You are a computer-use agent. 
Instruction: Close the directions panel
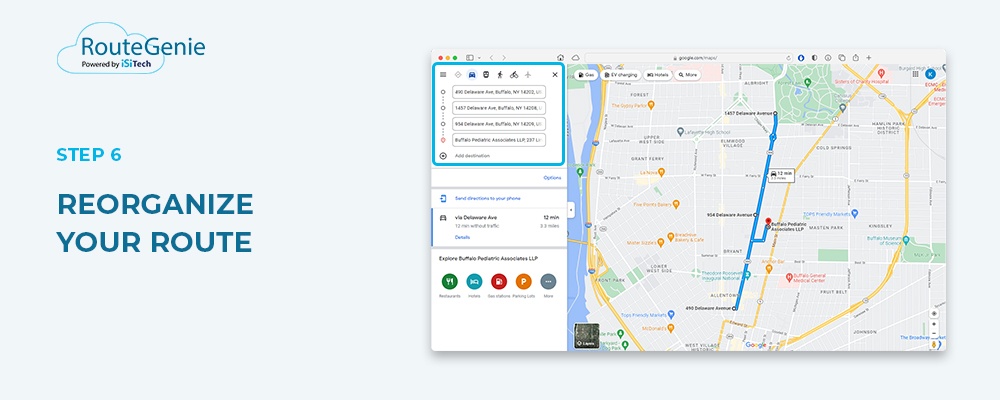click(x=555, y=75)
